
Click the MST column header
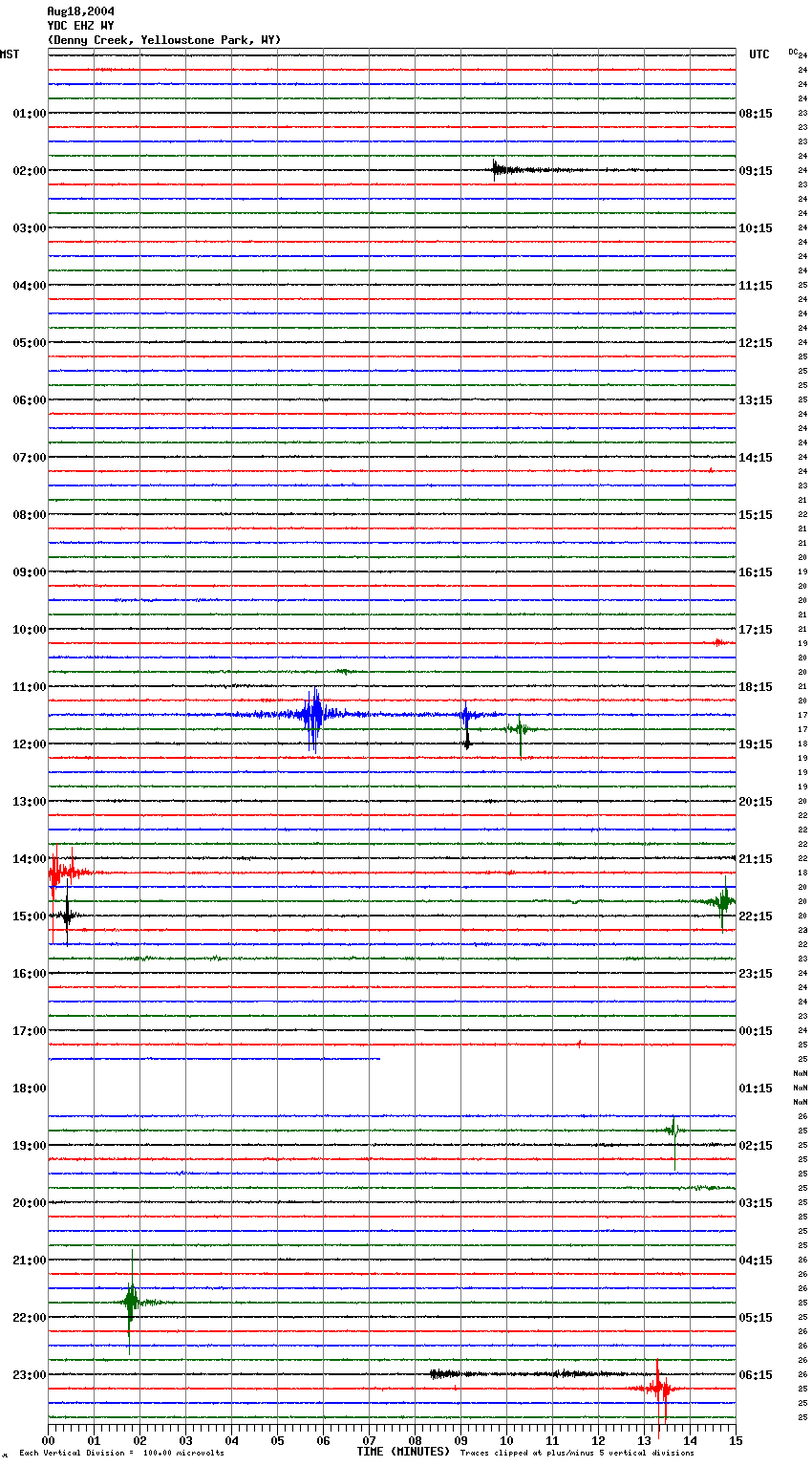click(10, 54)
